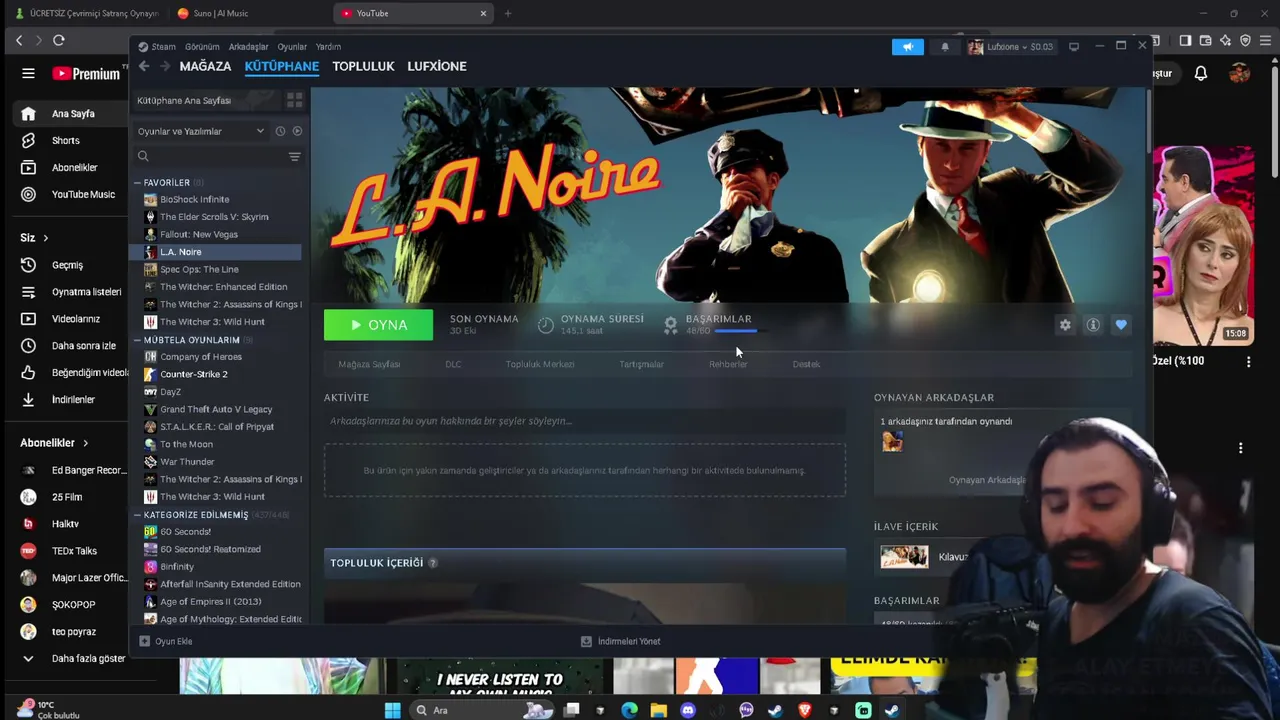Open the Rehberler link

[x=728, y=364]
